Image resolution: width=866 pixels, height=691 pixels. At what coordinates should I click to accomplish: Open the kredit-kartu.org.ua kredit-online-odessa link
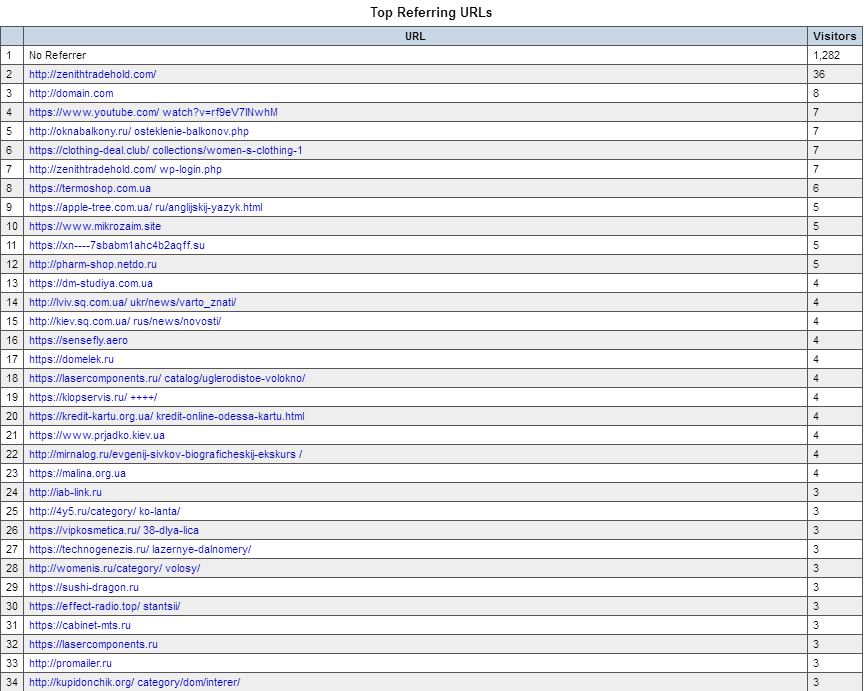click(167, 416)
